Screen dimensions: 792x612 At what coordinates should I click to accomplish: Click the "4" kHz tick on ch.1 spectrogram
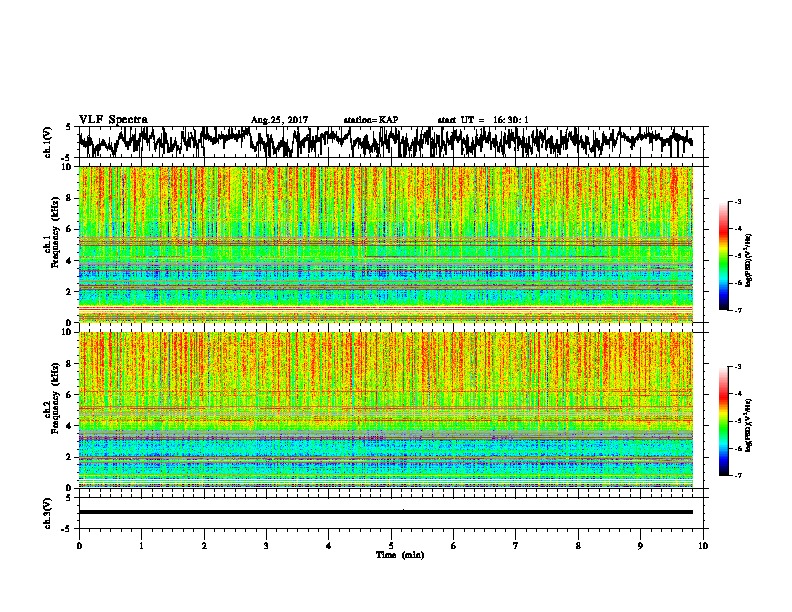point(69,261)
